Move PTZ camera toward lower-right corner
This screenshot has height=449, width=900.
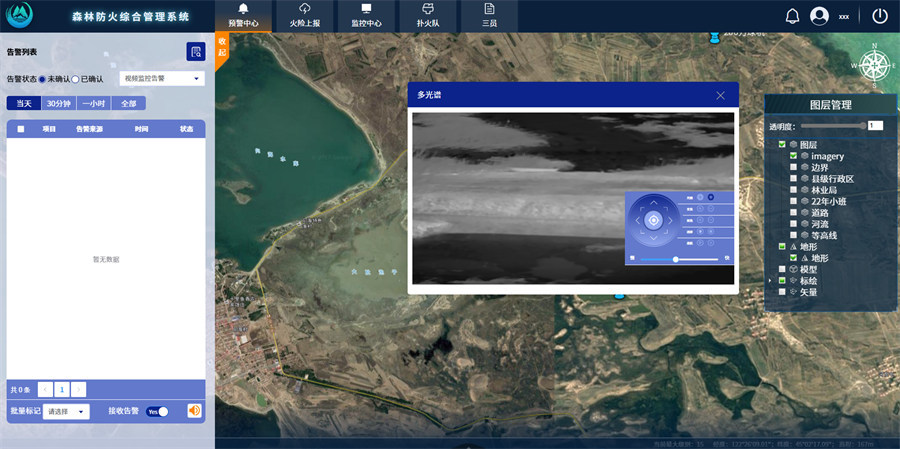666,232
